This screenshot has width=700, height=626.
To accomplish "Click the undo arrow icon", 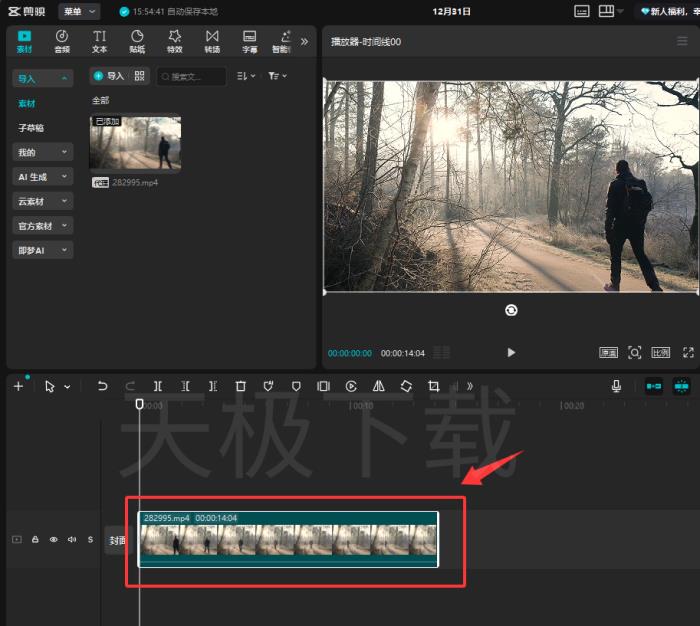I will 102,386.
